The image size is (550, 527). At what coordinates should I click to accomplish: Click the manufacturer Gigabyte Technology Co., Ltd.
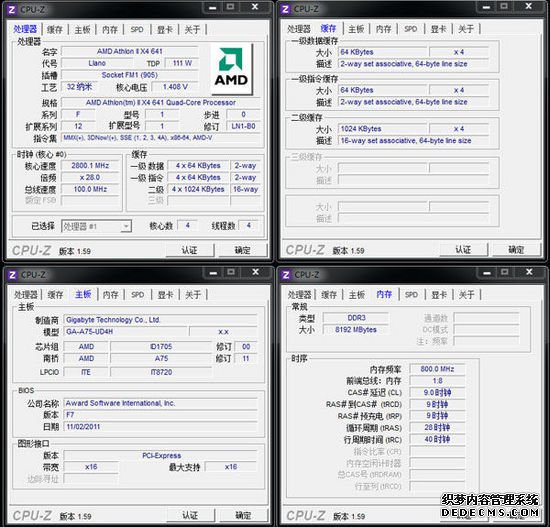pyautogui.click(x=160, y=320)
